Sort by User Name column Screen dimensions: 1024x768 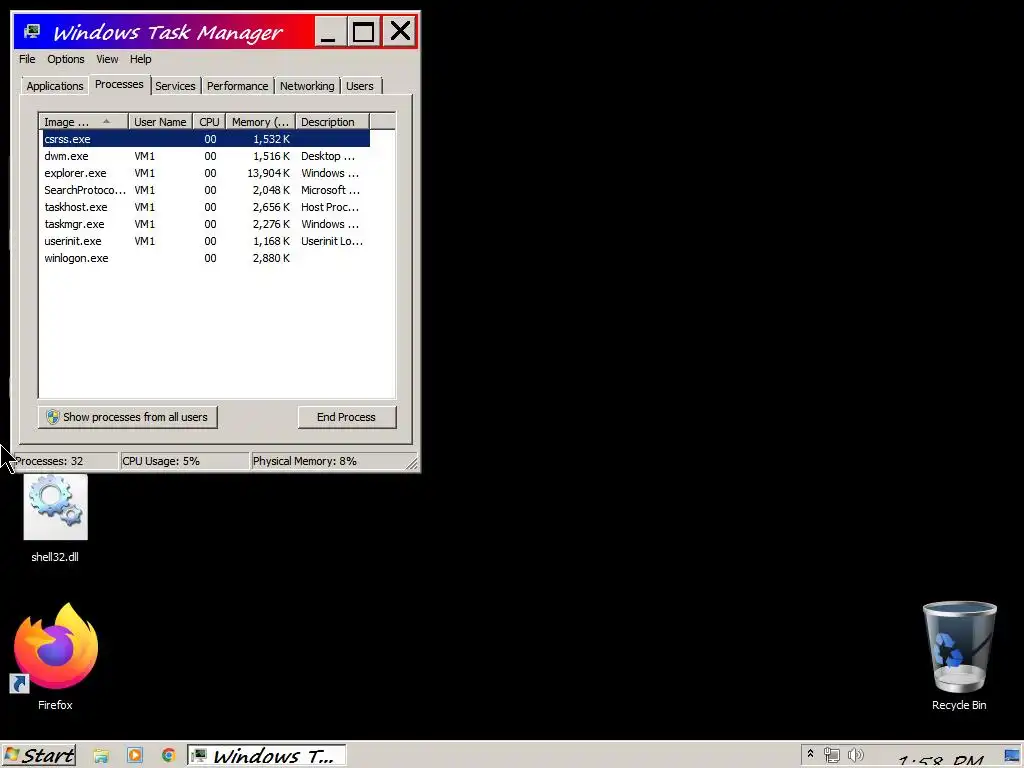click(160, 122)
